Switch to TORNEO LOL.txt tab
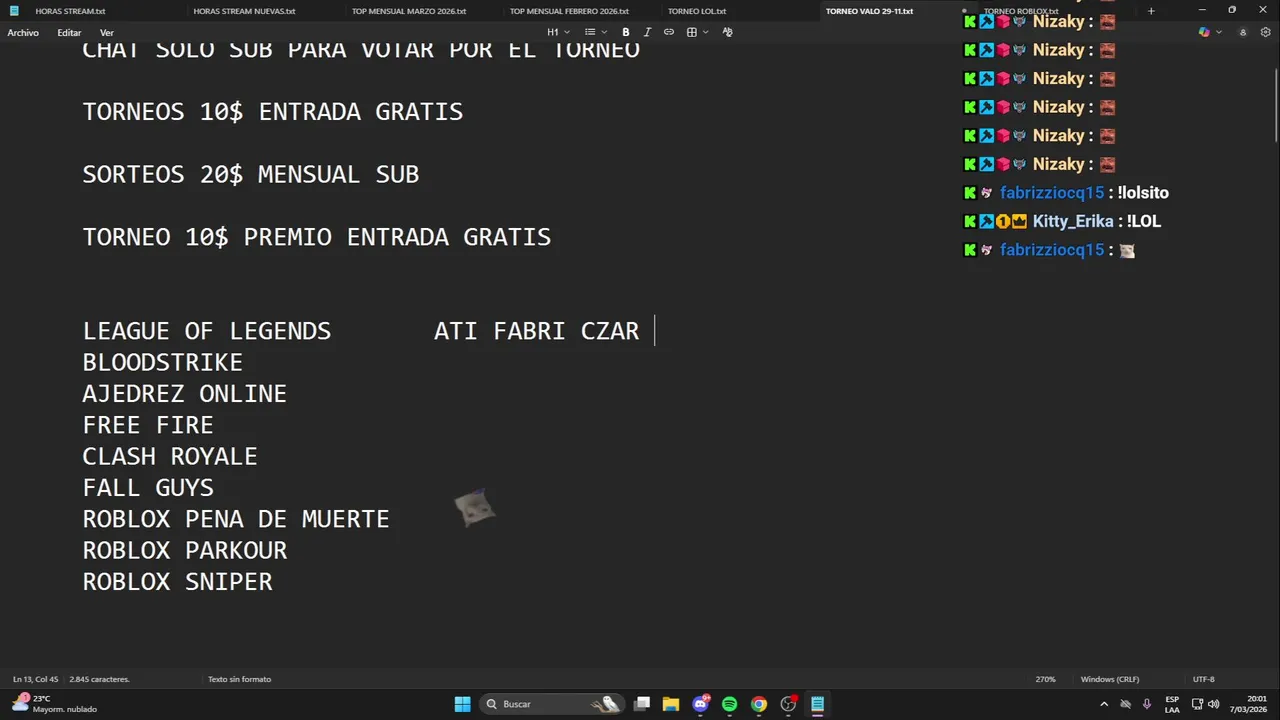The height and width of the screenshot is (720, 1280). (697, 11)
